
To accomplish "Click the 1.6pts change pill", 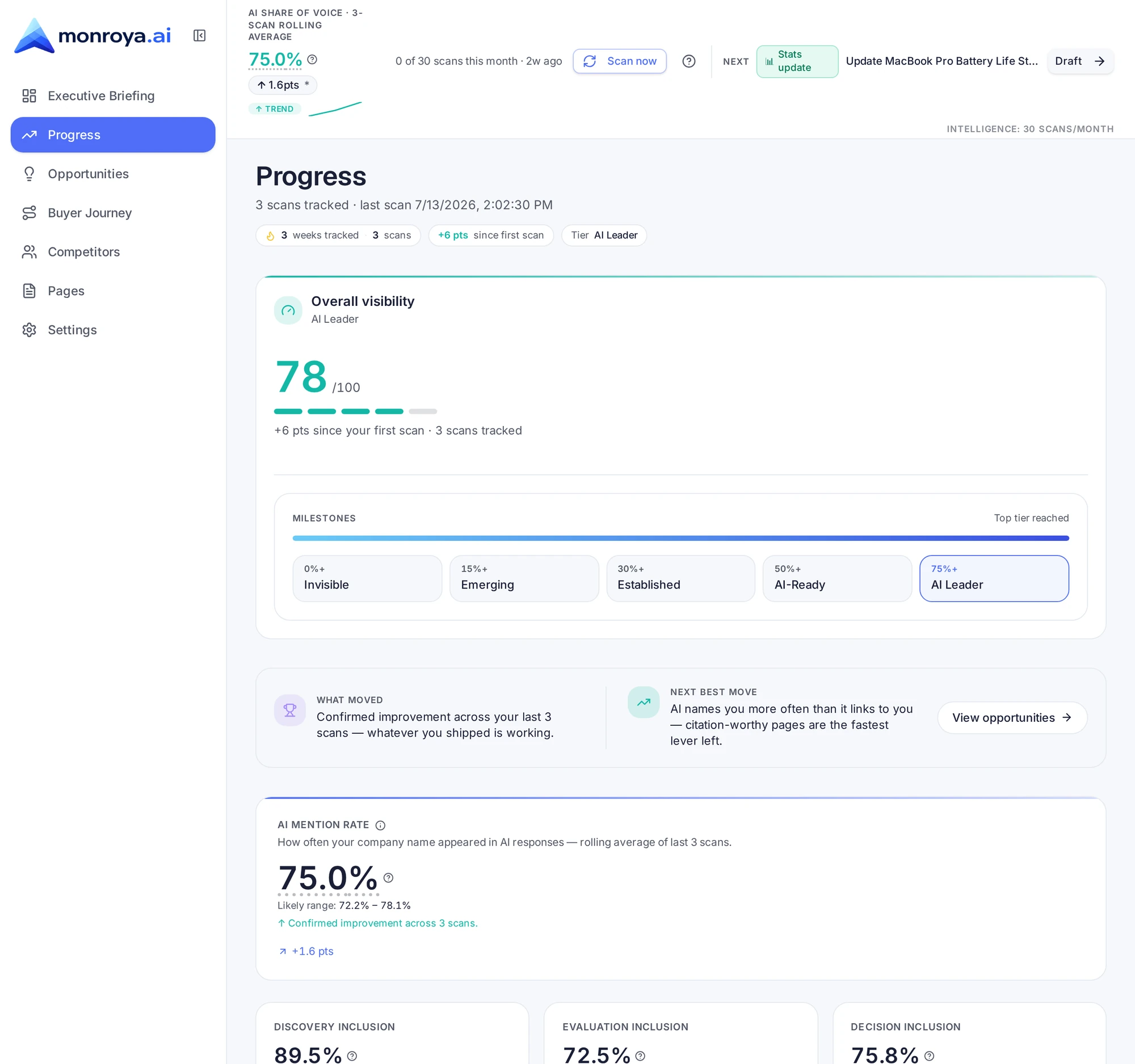I will point(283,85).
